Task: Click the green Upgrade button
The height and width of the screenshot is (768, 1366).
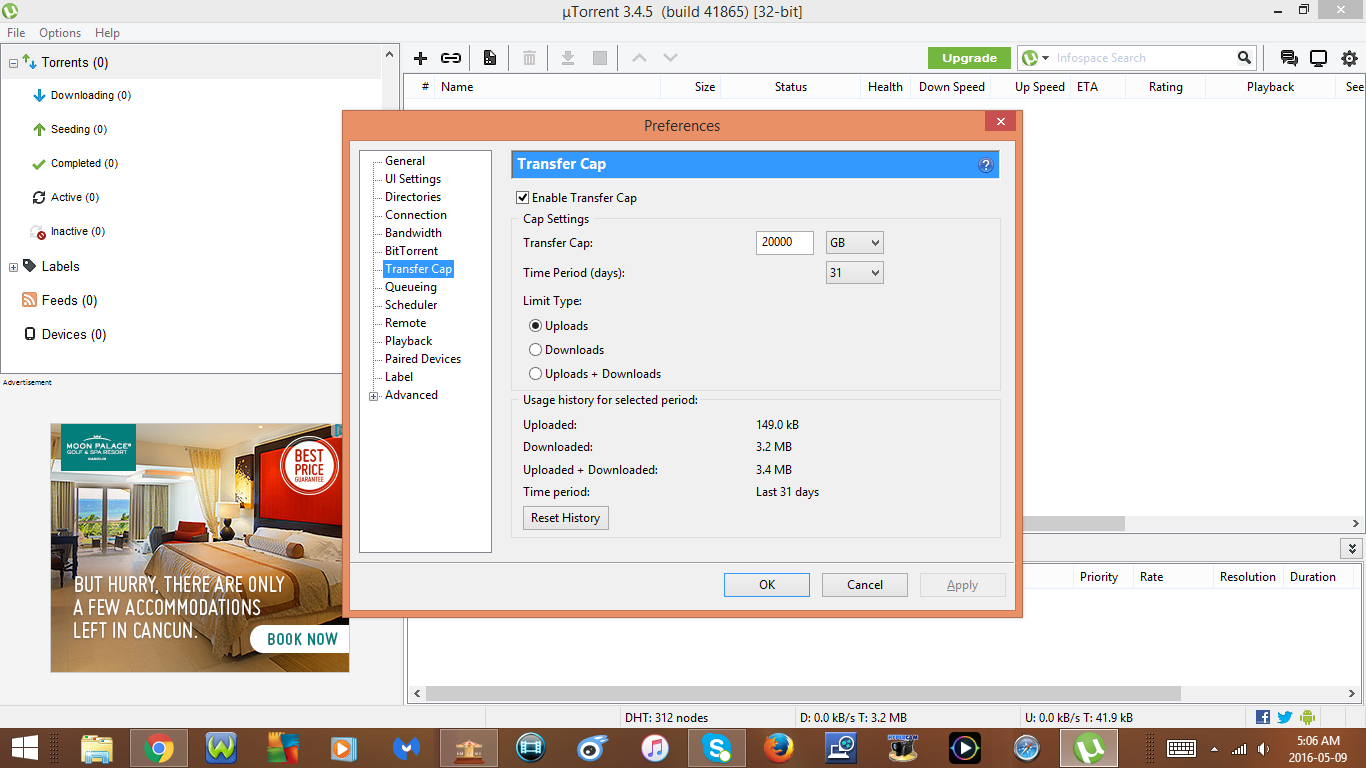Action: click(x=969, y=58)
